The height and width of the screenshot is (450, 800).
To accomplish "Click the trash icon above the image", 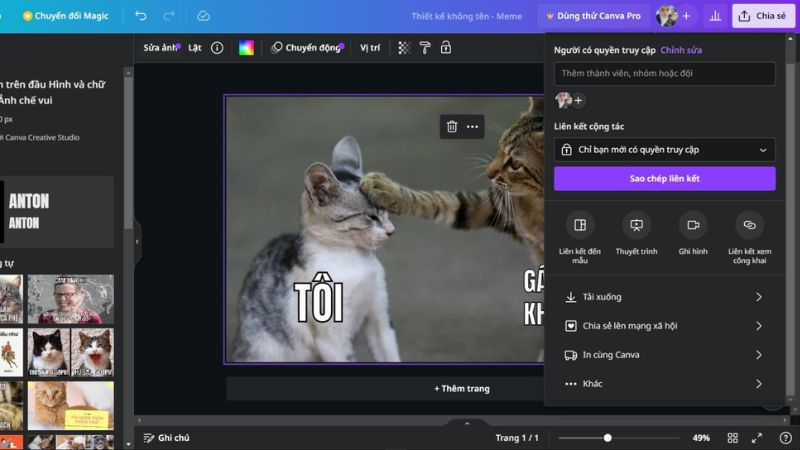I will click(452, 126).
